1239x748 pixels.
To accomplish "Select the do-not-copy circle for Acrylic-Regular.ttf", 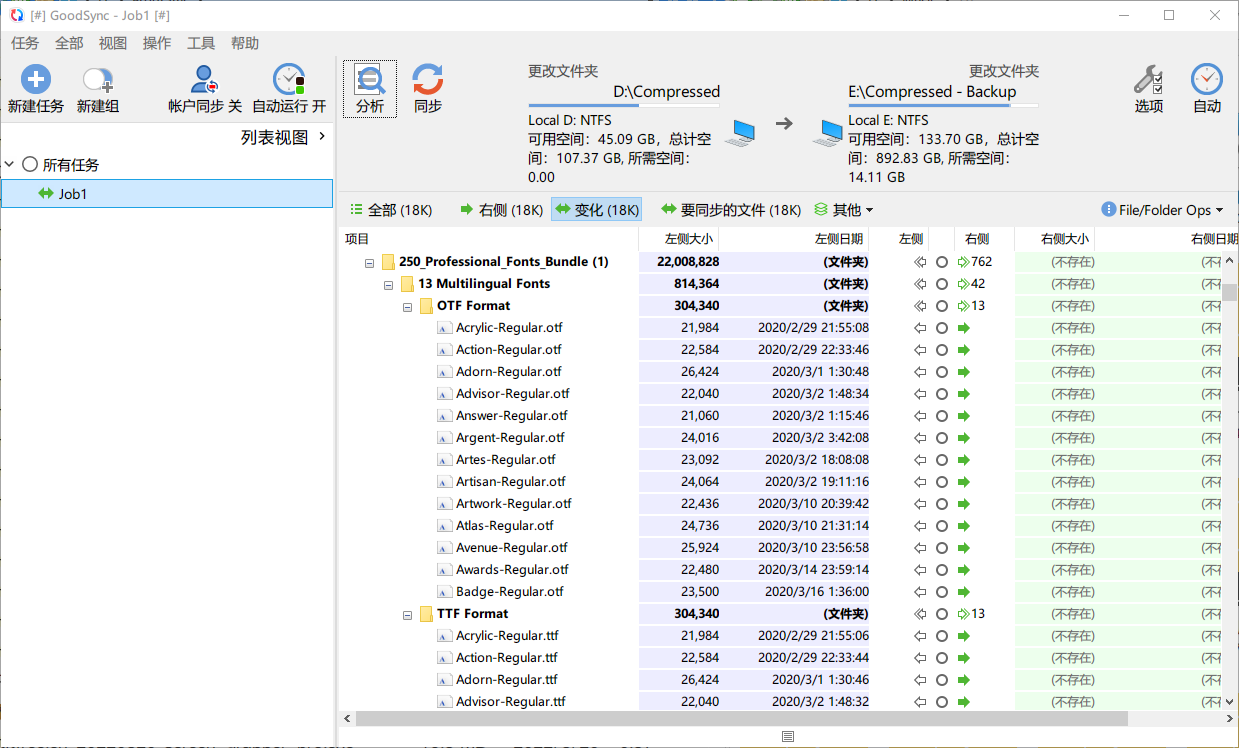I will point(942,636).
